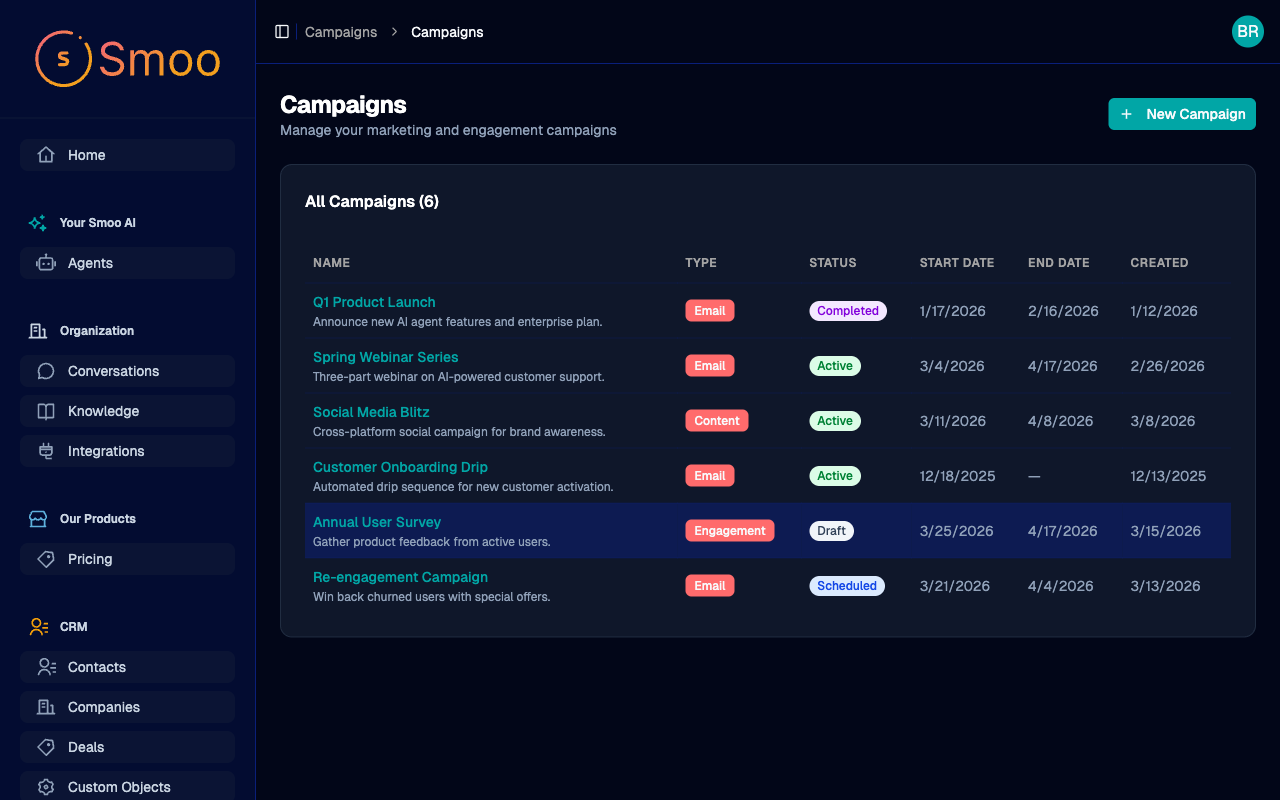Select the current Campaigns breadcrumb
The width and height of the screenshot is (1280, 800).
click(446, 32)
